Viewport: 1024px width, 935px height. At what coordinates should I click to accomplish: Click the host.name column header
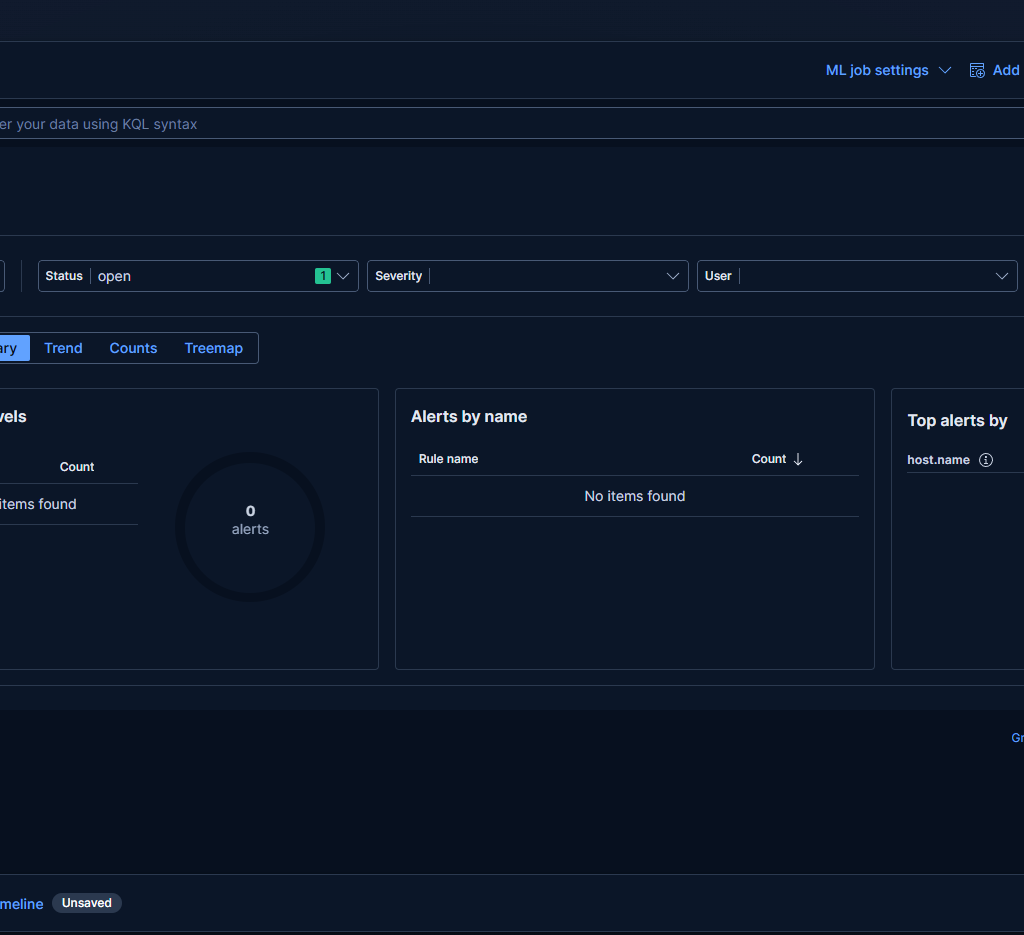938,460
